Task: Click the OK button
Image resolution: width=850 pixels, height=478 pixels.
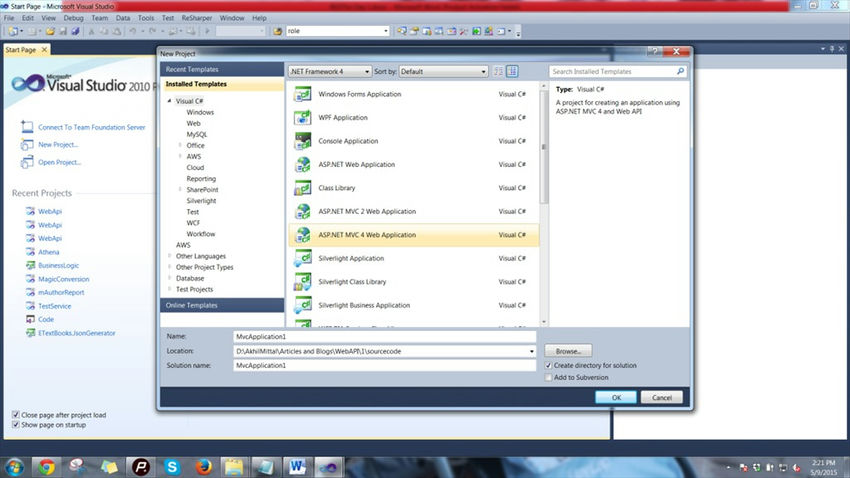Action: click(616, 397)
